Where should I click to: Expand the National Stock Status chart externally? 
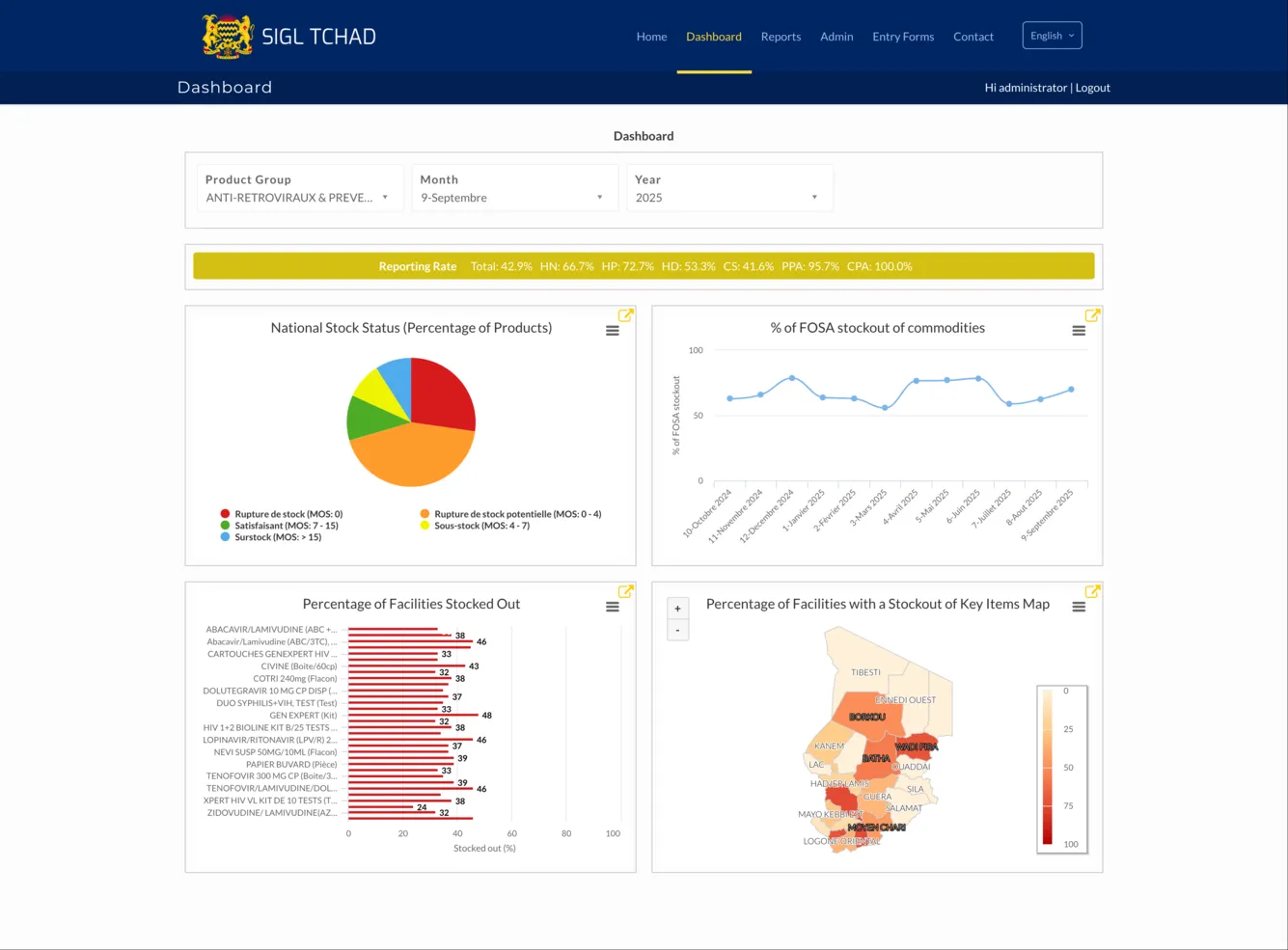[x=625, y=314]
